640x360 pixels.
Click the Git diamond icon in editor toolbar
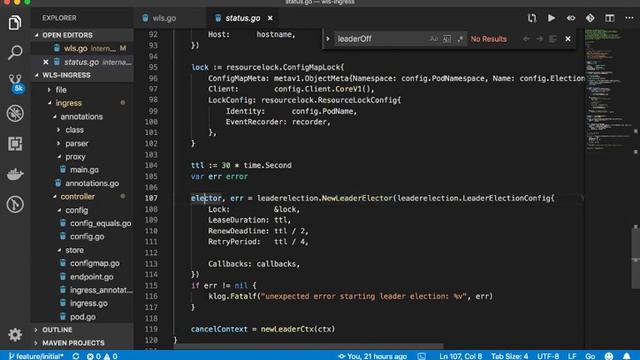590,18
